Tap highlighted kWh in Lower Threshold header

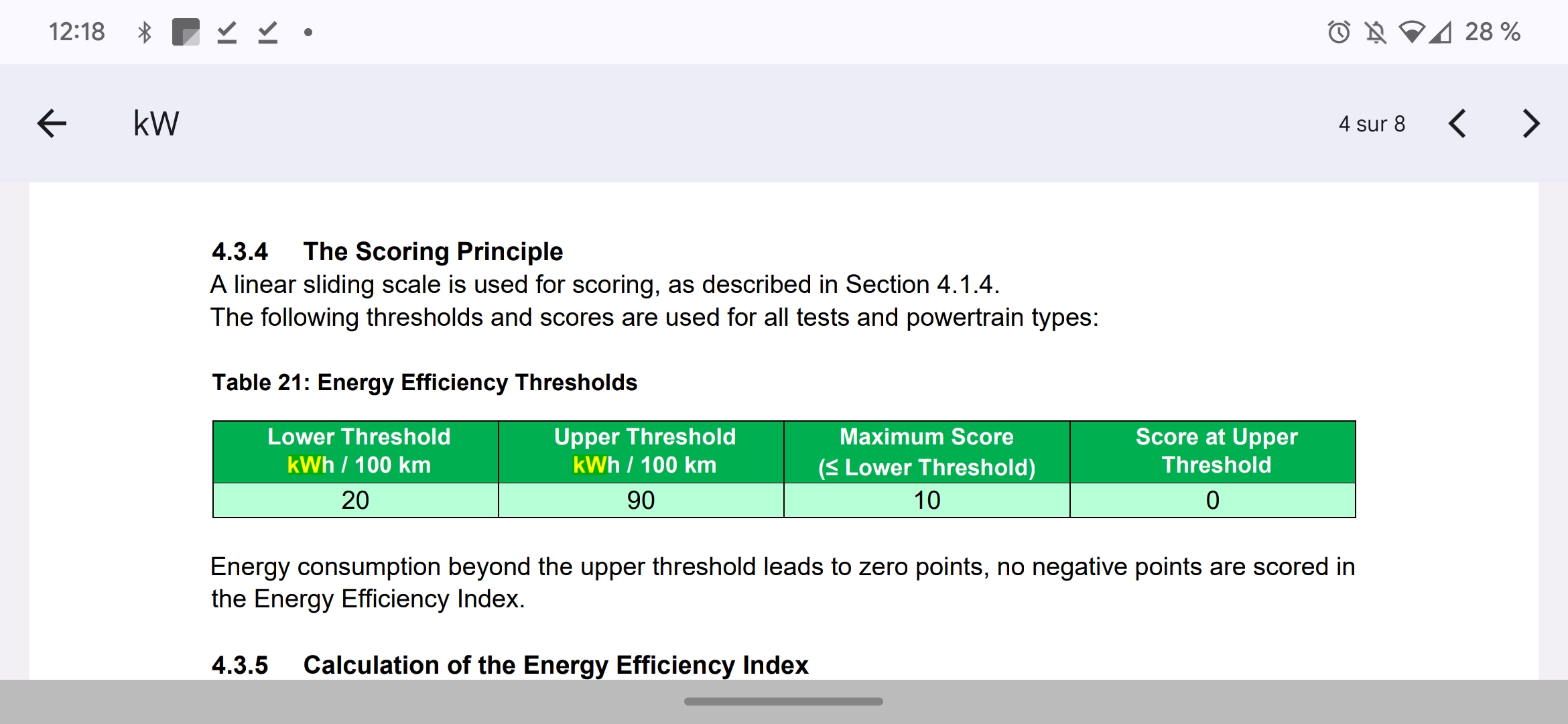310,465
